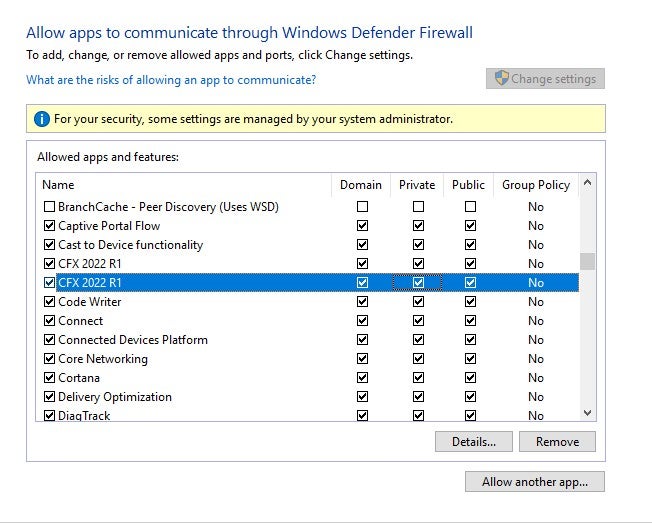The width and height of the screenshot is (652, 523).
Task: Remove the selected CFX 2022 R1 entry
Action: [x=557, y=442]
